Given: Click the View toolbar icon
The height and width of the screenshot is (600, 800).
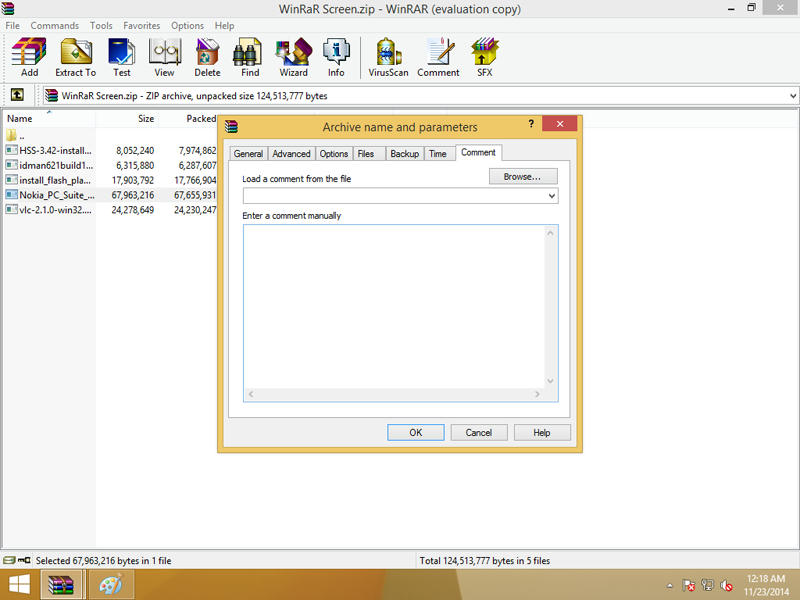Looking at the screenshot, I should point(164,57).
